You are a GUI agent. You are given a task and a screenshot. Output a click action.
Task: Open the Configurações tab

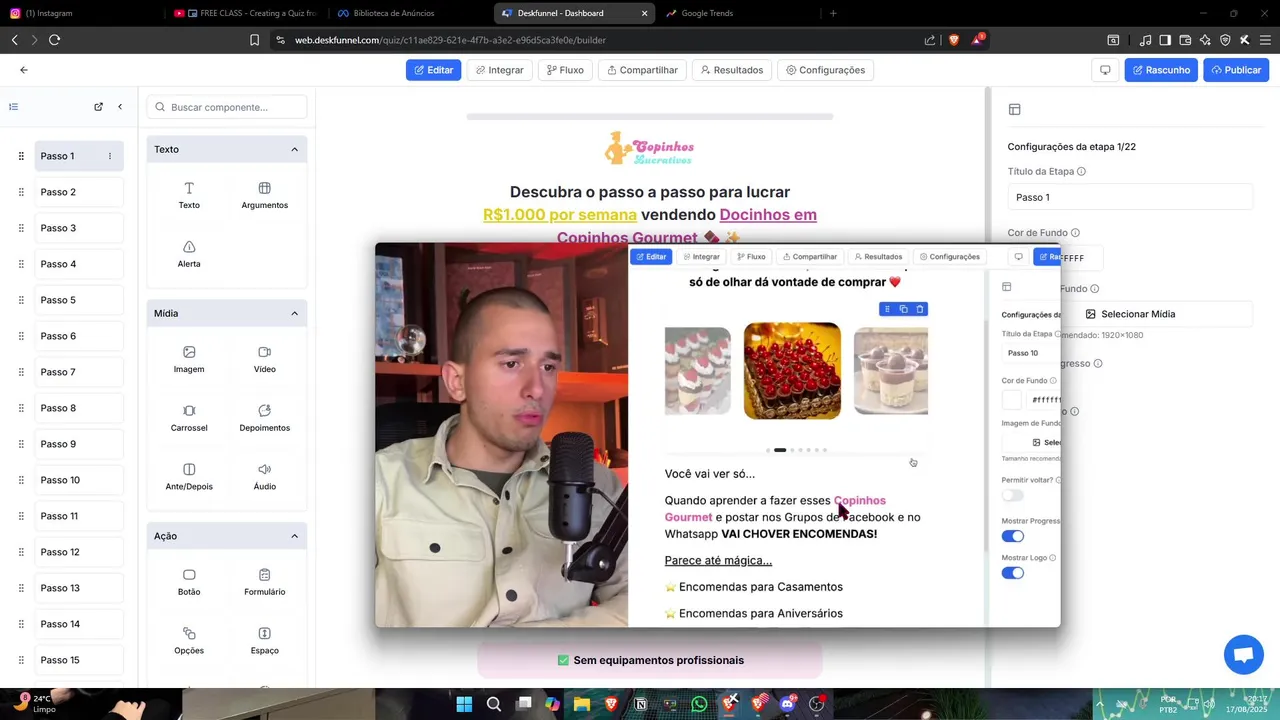(x=825, y=70)
